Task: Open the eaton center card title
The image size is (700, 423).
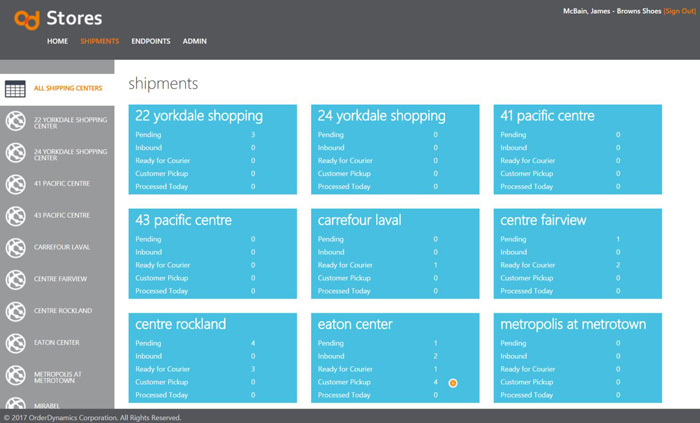Action: pos(355,324)
